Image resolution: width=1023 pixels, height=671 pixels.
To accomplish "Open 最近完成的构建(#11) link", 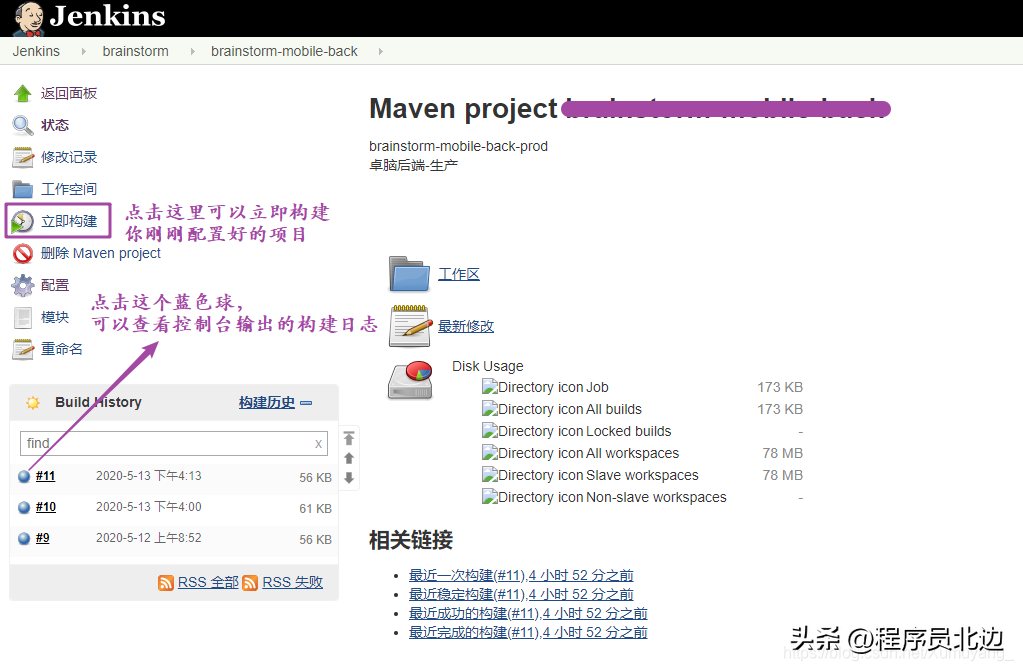I will 528,632.
